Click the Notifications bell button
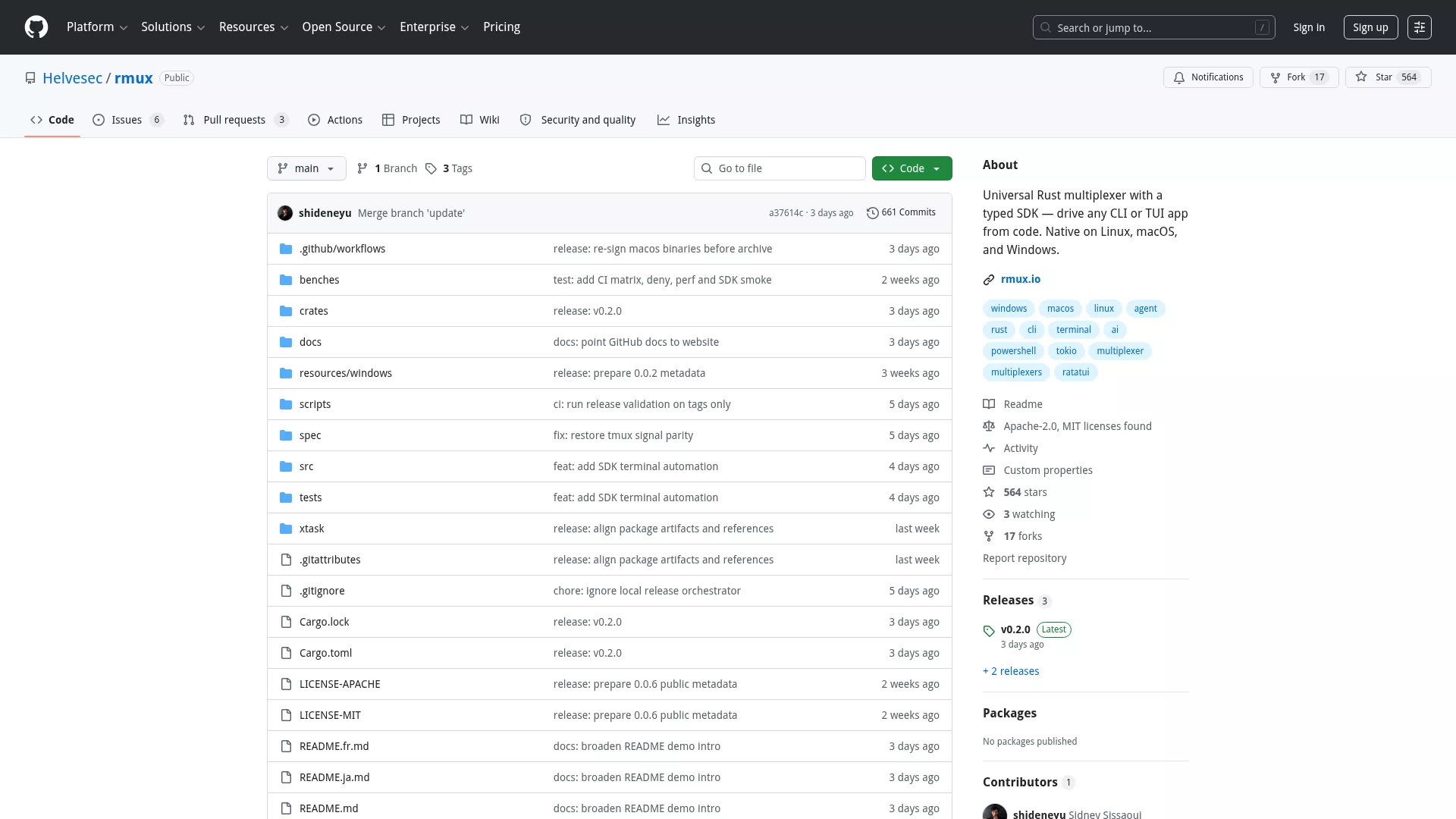1456x819 pixels. (1208, 77)
